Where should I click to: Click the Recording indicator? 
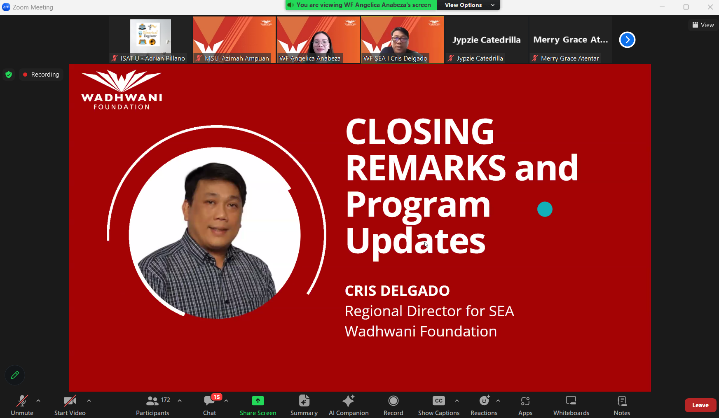(41, 74)
